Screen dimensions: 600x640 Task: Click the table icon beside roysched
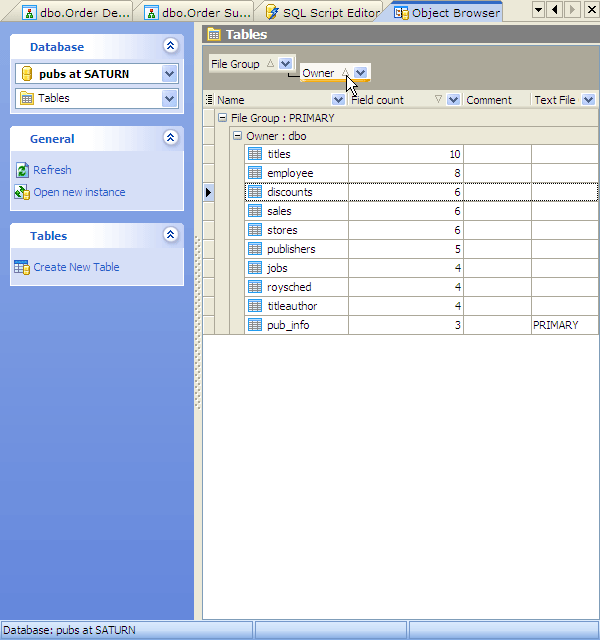click(x=255, y=287)
